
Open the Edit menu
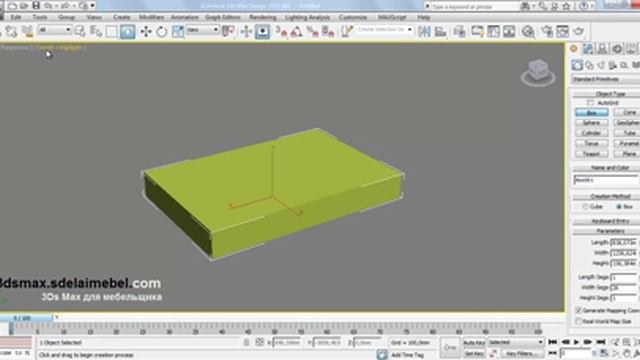[16, 17]
